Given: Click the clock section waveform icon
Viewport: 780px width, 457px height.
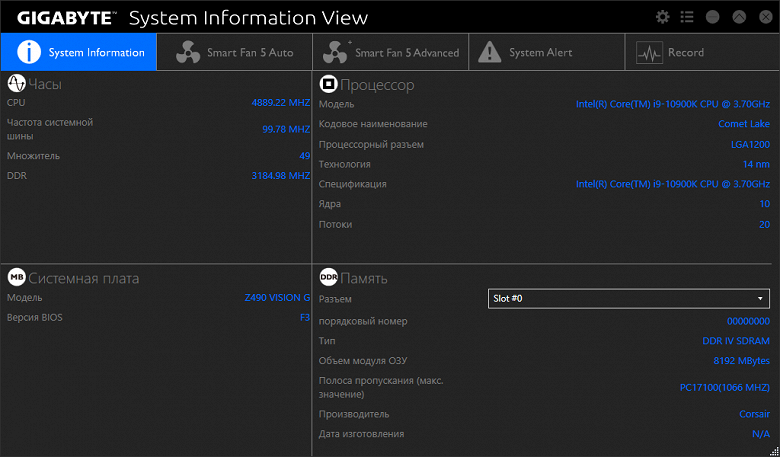Looking at the screenshot, I should pyautogui.click(x=16, y=85).
